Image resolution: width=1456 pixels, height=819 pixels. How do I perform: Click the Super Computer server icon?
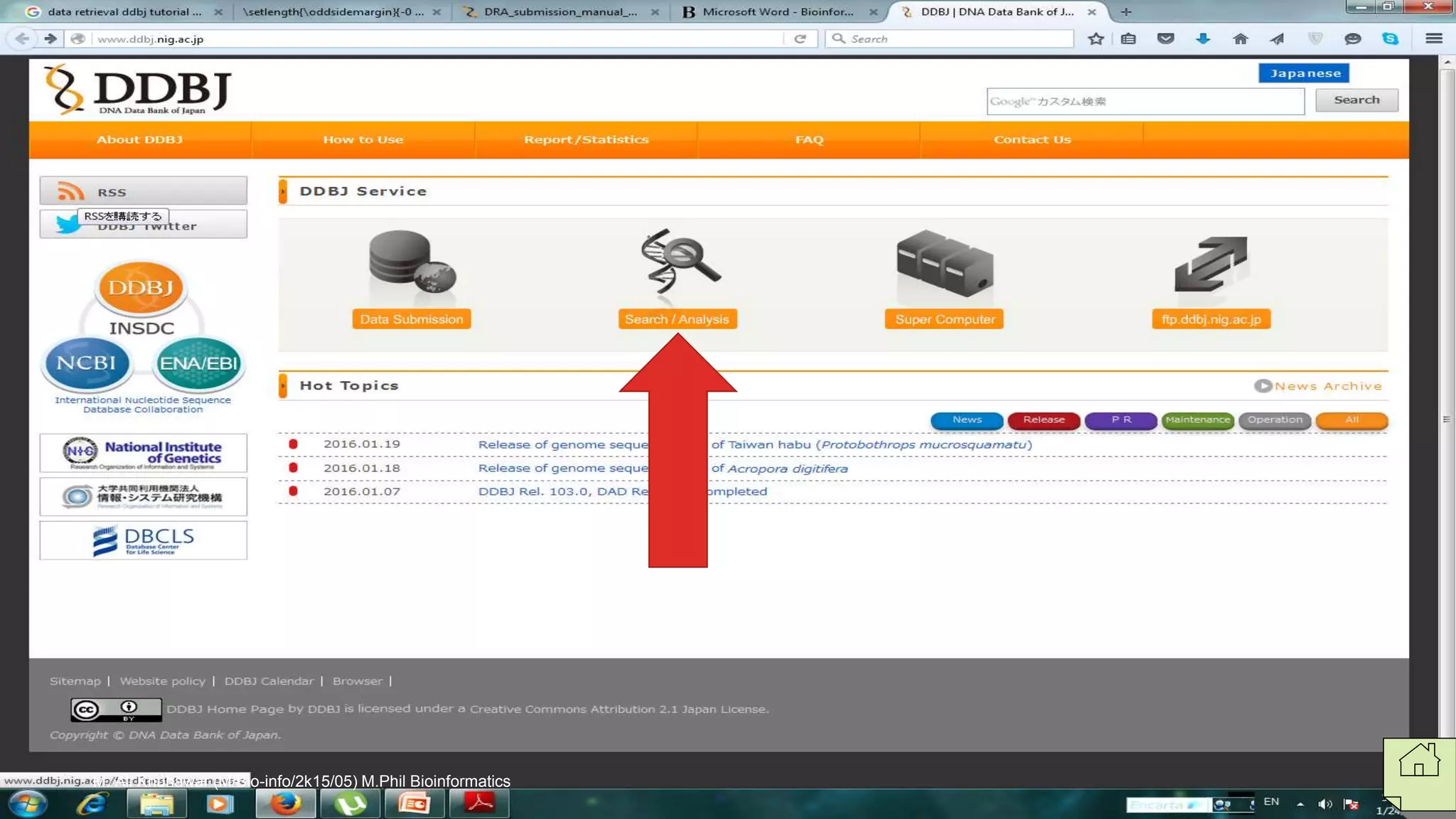tap(944, 263)
